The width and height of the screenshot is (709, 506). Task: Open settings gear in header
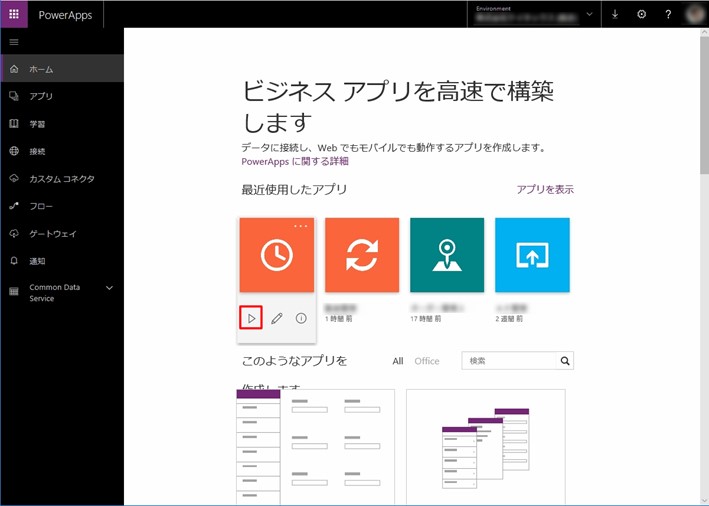tap(641, 14)
